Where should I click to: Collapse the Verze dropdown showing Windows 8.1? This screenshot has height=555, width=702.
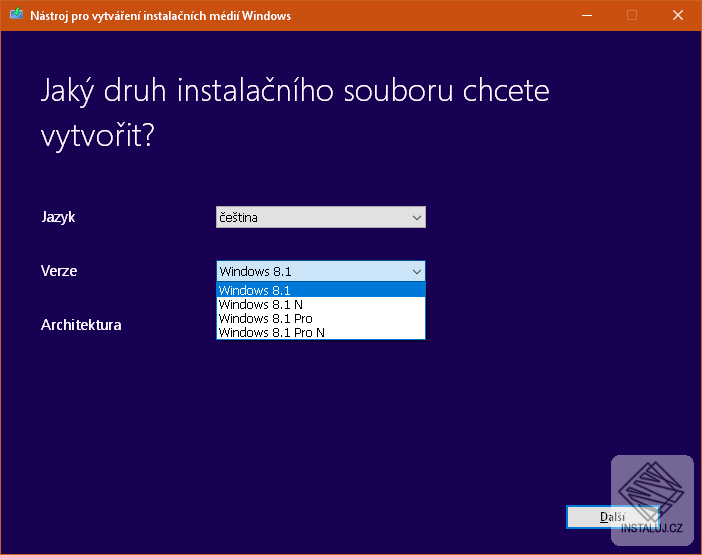click(x=321, y=271)
